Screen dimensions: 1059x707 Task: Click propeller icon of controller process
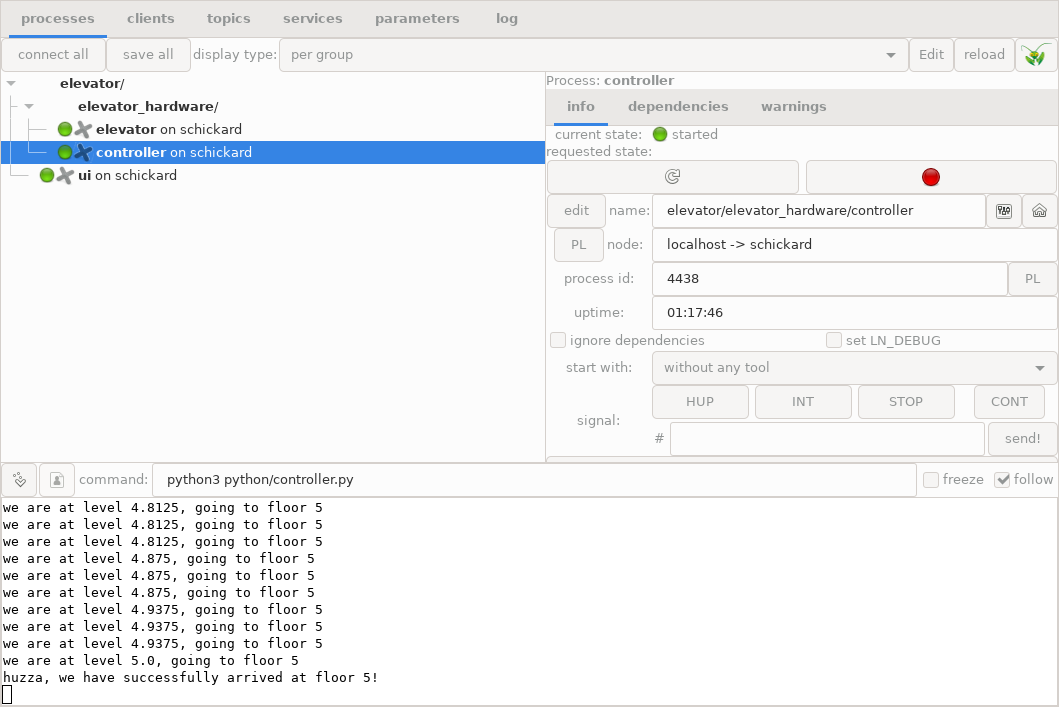tap(83, 152)
